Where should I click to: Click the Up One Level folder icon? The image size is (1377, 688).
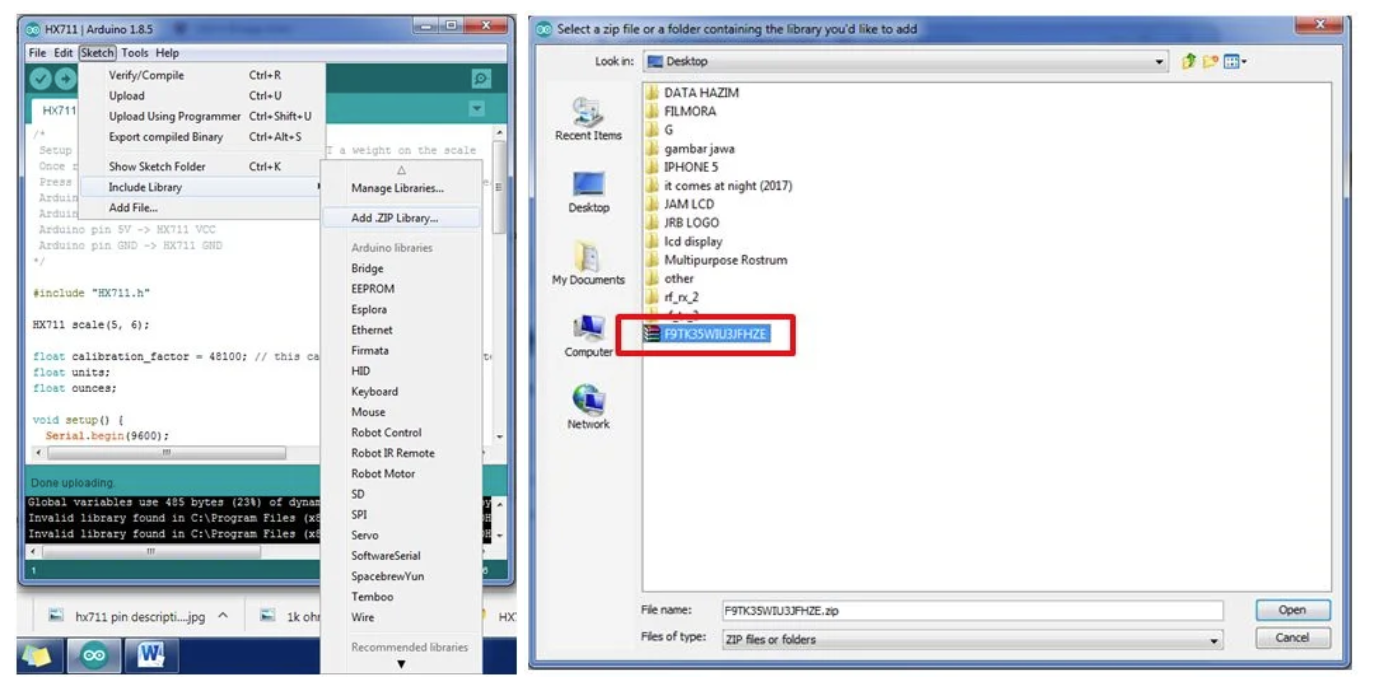click(x=1189, y=62)
